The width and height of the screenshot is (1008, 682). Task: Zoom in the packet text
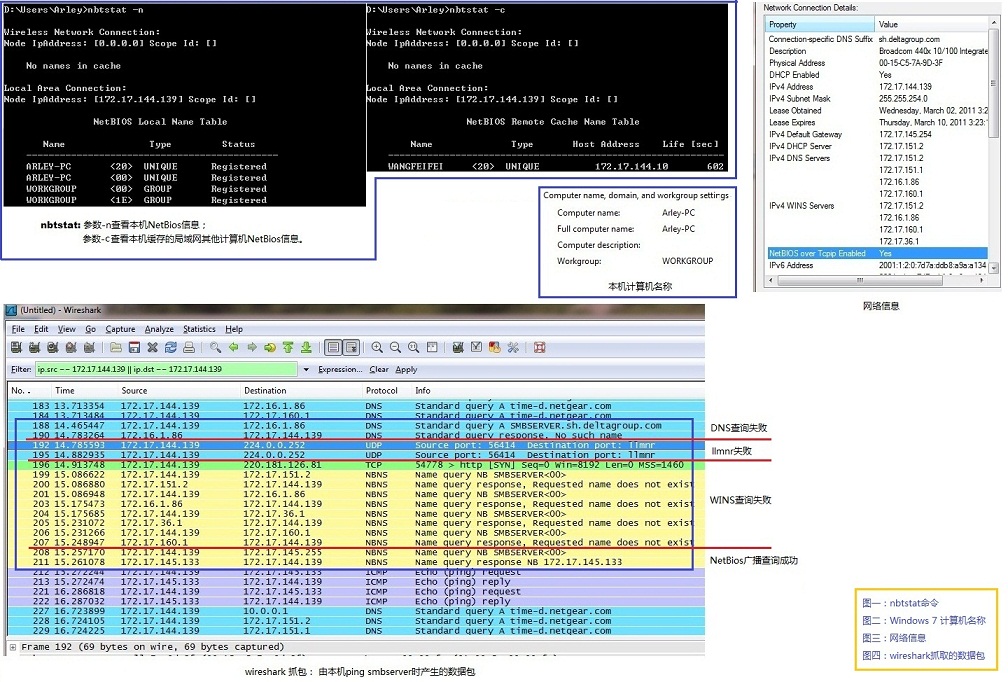tap(377, 348)
